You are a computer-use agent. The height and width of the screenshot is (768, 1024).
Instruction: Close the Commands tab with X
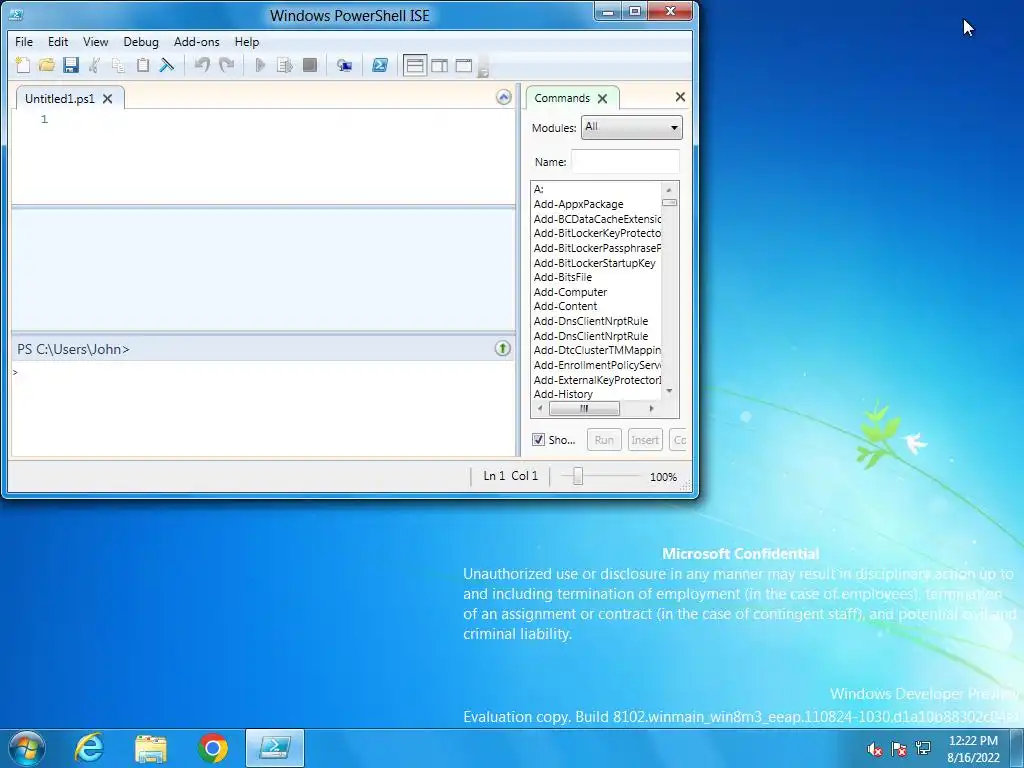tap(602, 99)
